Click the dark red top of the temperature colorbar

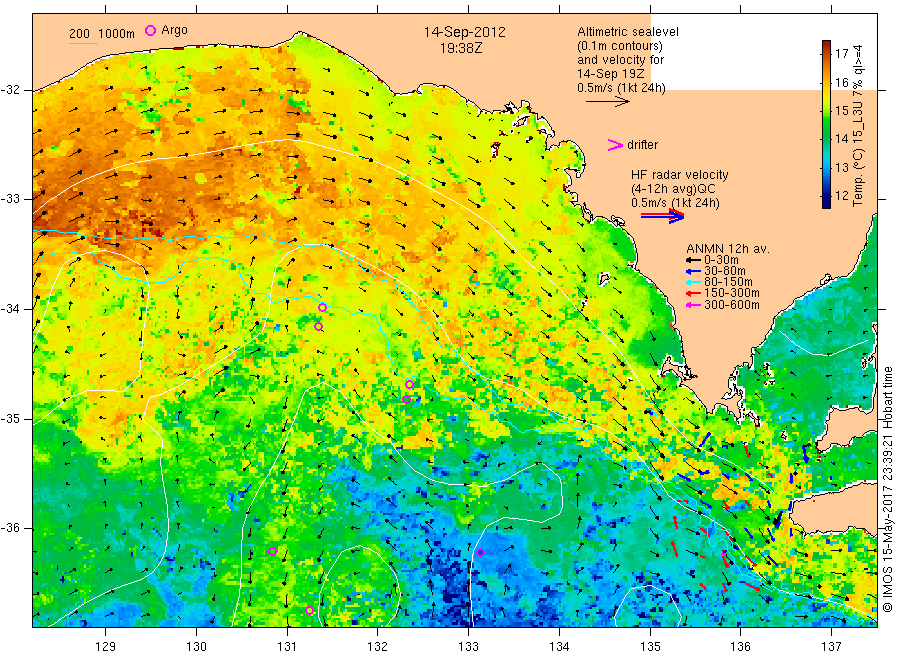pos(827,46)
